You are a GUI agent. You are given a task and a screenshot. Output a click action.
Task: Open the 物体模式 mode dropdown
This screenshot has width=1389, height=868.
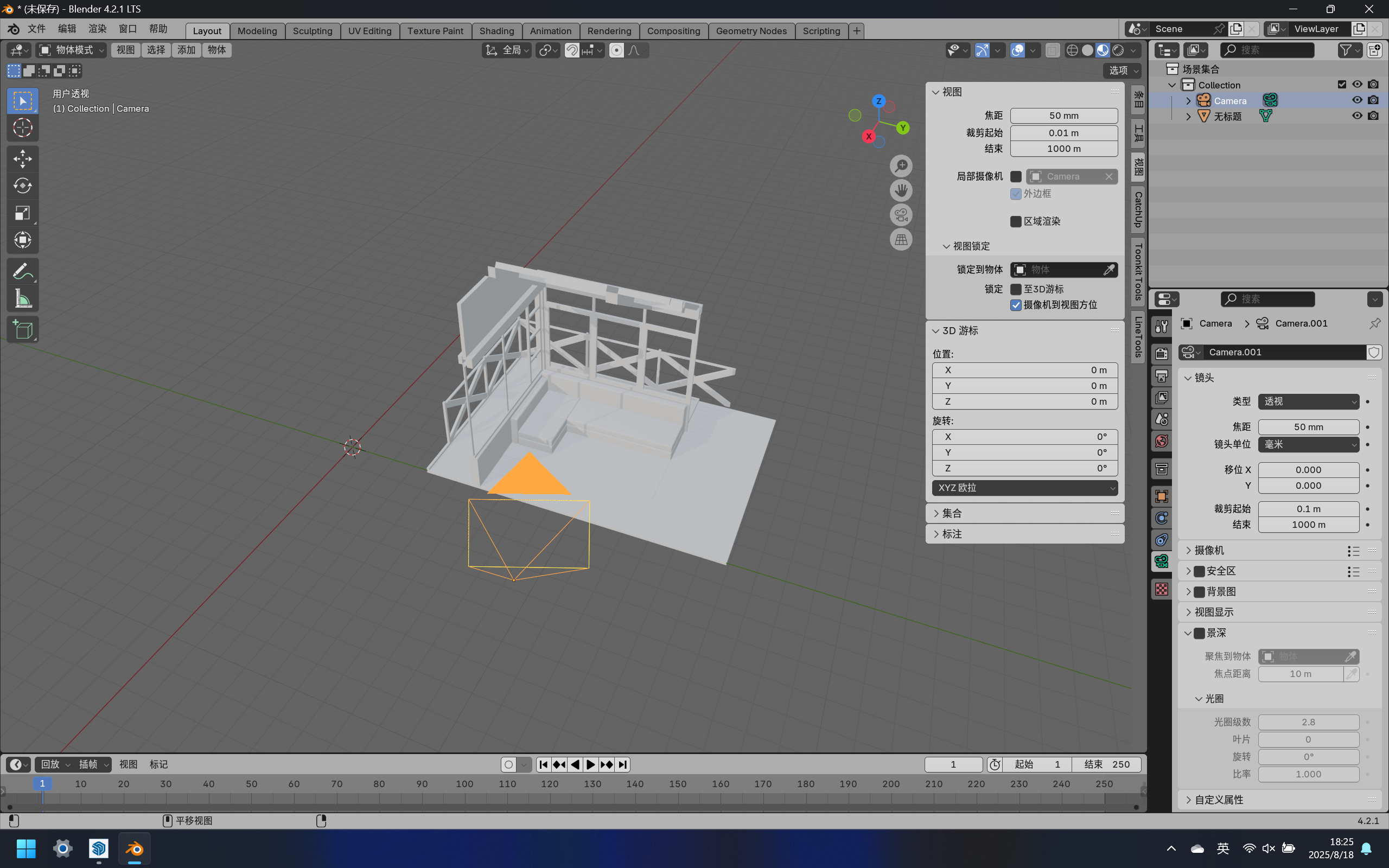pos(71,50)
